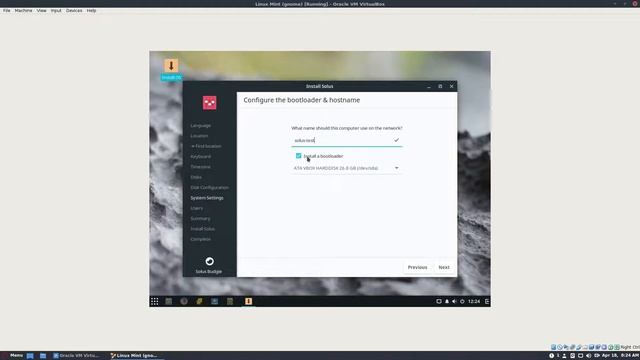Click the Solus Budgie logo icon
Viewport: 640px width, 360px height.
pyautogui.click(x=209, y=261)
